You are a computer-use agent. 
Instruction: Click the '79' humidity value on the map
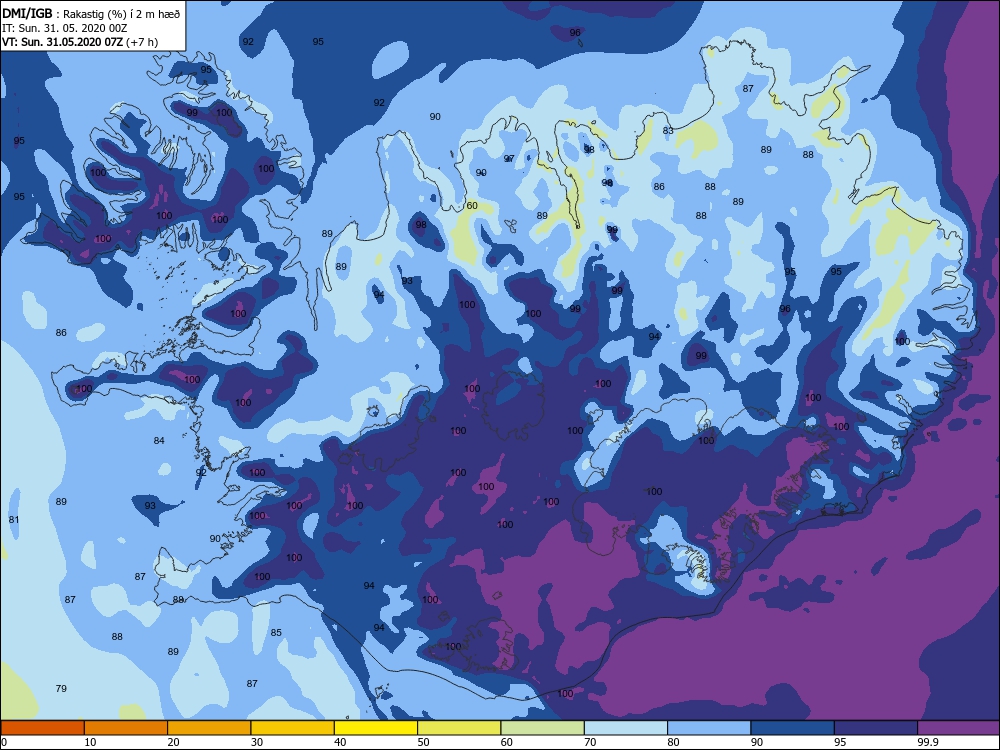point(61,688)
